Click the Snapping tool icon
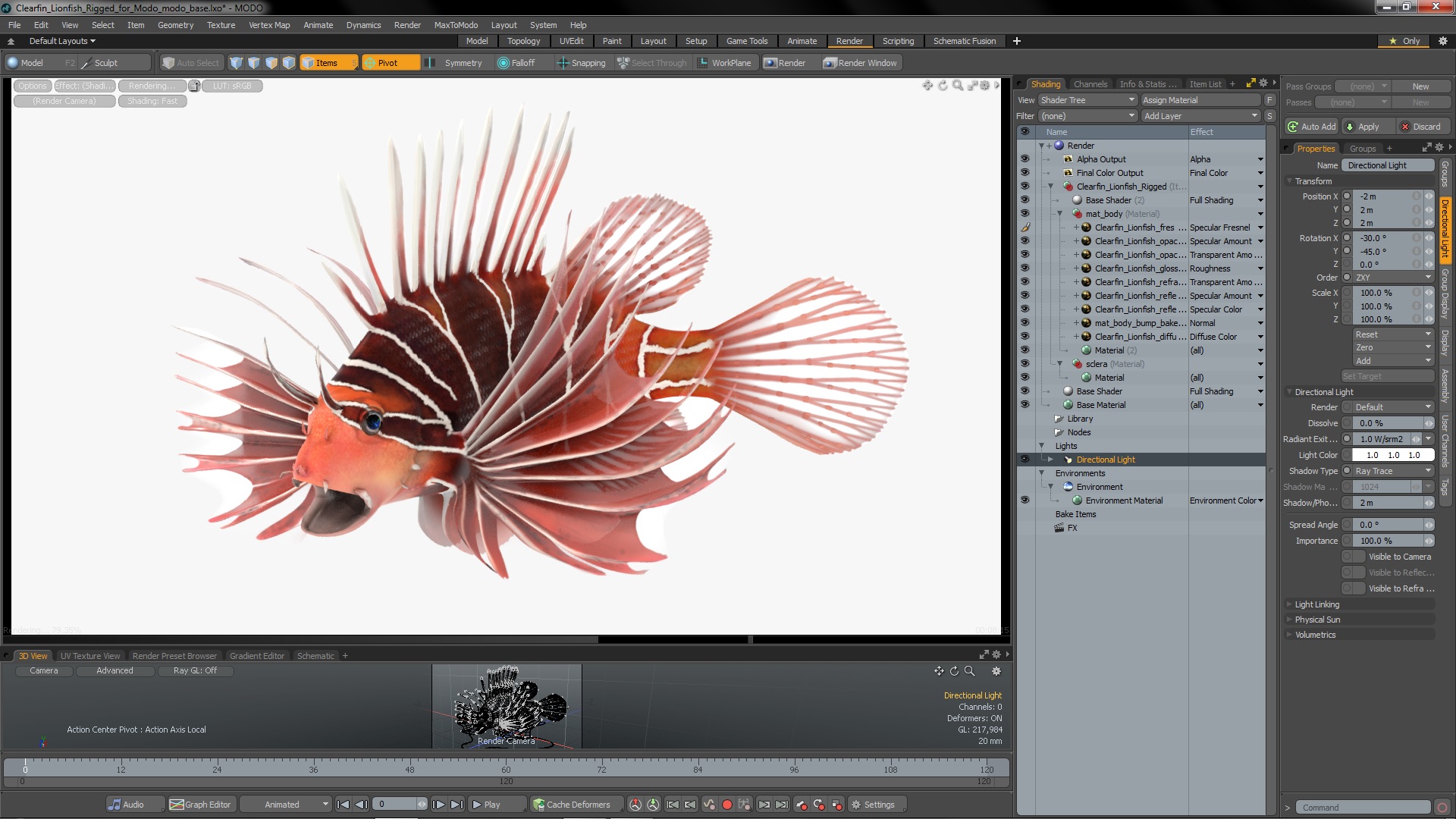The height and width of the screenshot is (819, 1456). click(x=563, y=63)
